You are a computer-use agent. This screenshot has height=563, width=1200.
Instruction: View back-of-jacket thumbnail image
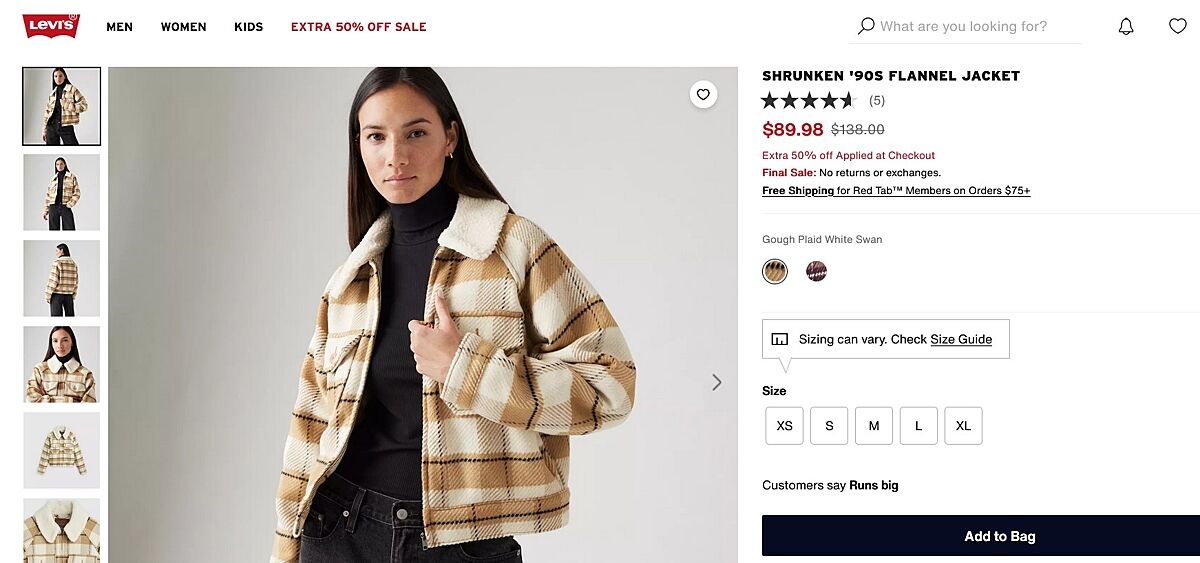62,278
